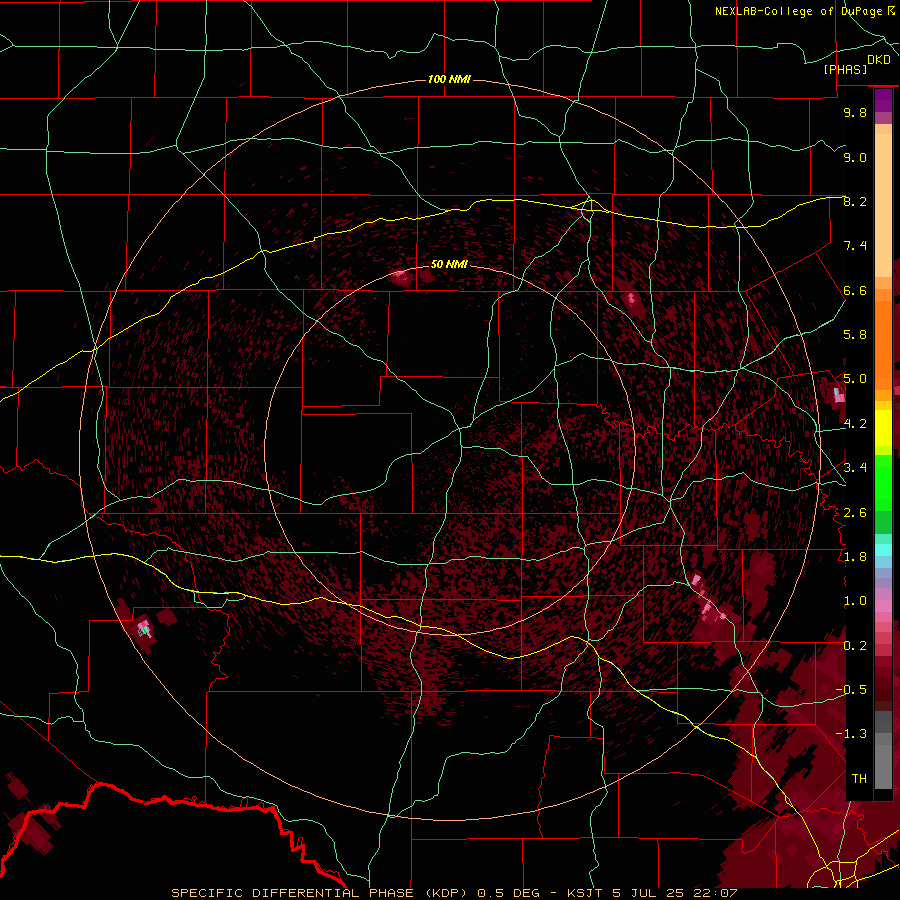Screen dimensions: 900x900
Task: Select the 9.0 value on color scale
Action: pyautogui.click(x=855, y=157)
